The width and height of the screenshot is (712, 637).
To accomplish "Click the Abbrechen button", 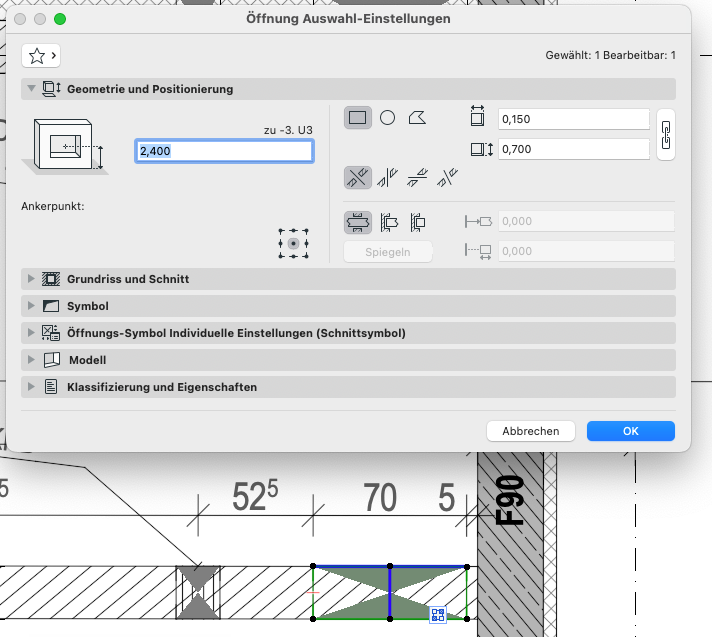I will [530, 431].
